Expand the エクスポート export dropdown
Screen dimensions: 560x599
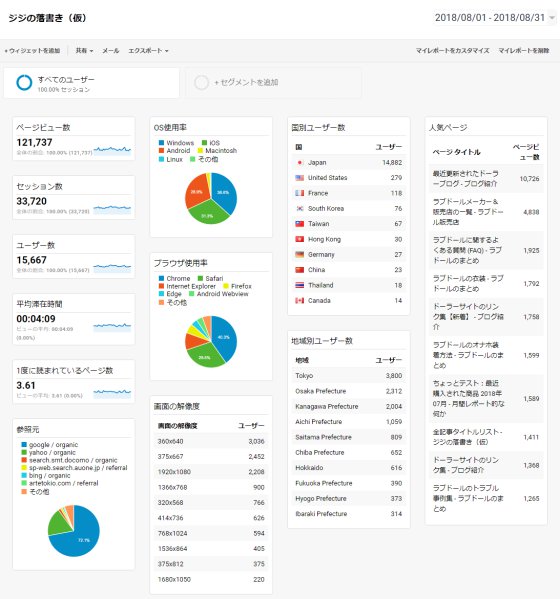tap(148, 50)
